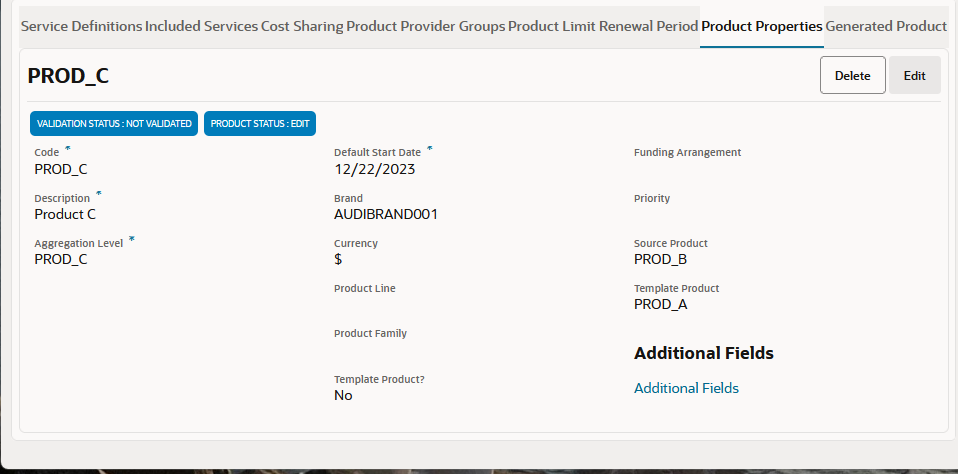The image size is (958, 474).
Task: Switch to the Generated Product tab
Action: pyautogui.click(x=886, y=26)
